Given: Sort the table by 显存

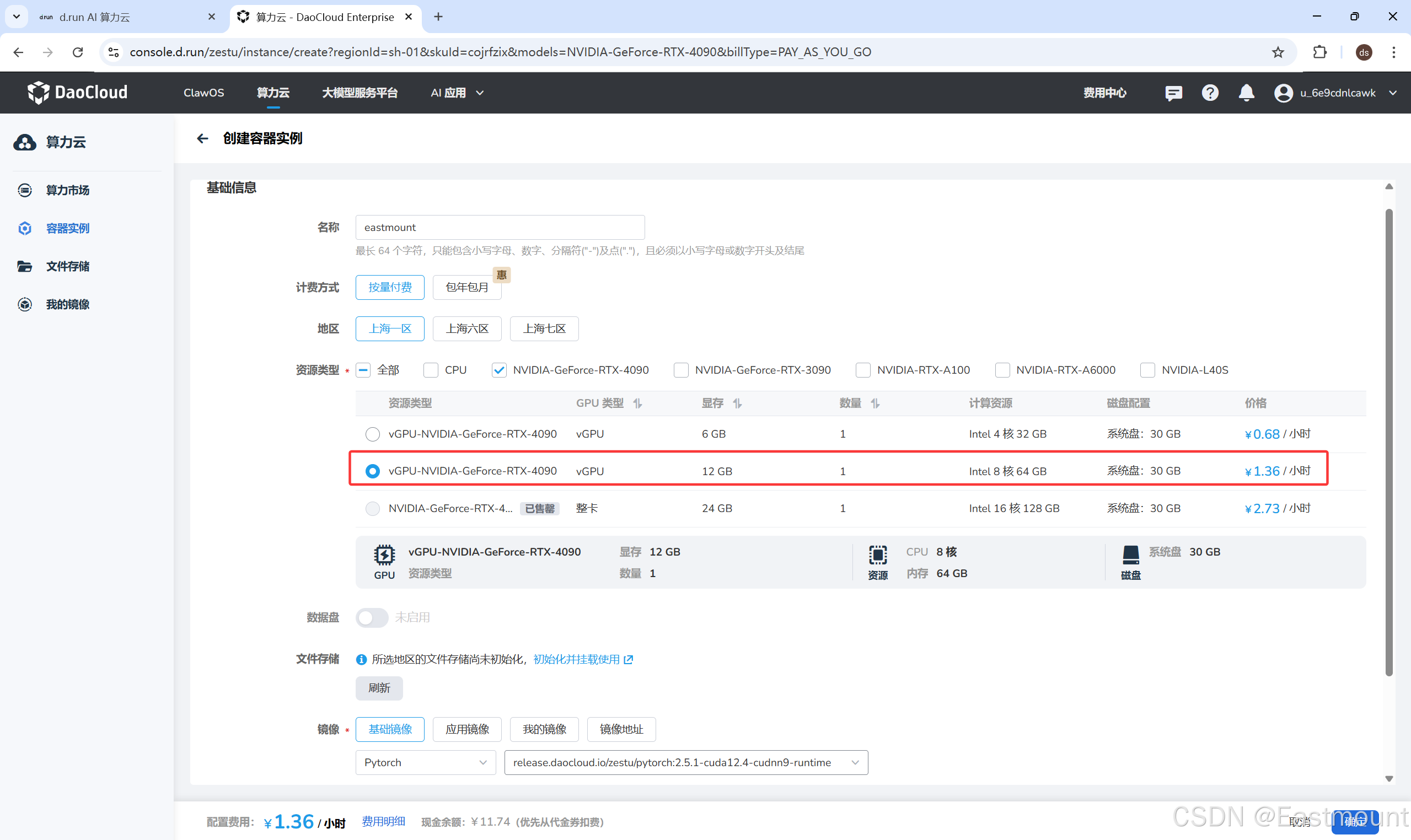Looking at the screenshot, I should click(x=737, y=403).
